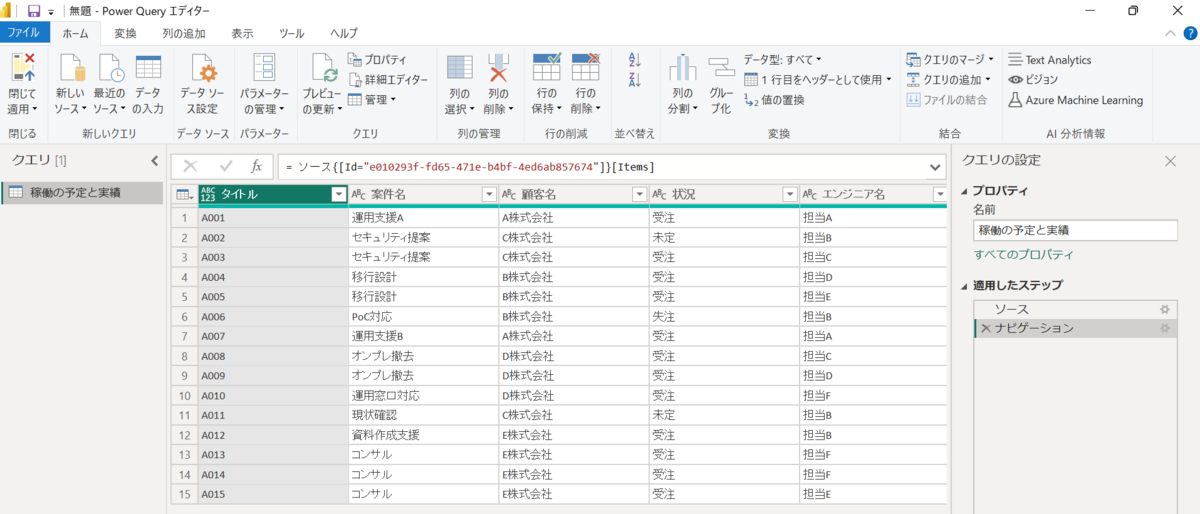Open the Advanced Editor (詳細エディター)

[388, 80]
